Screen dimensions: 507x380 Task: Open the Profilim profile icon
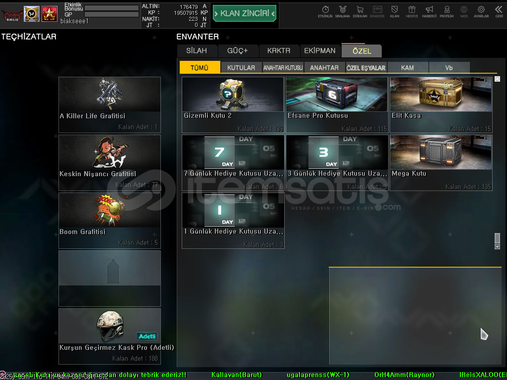coord(447,11)
